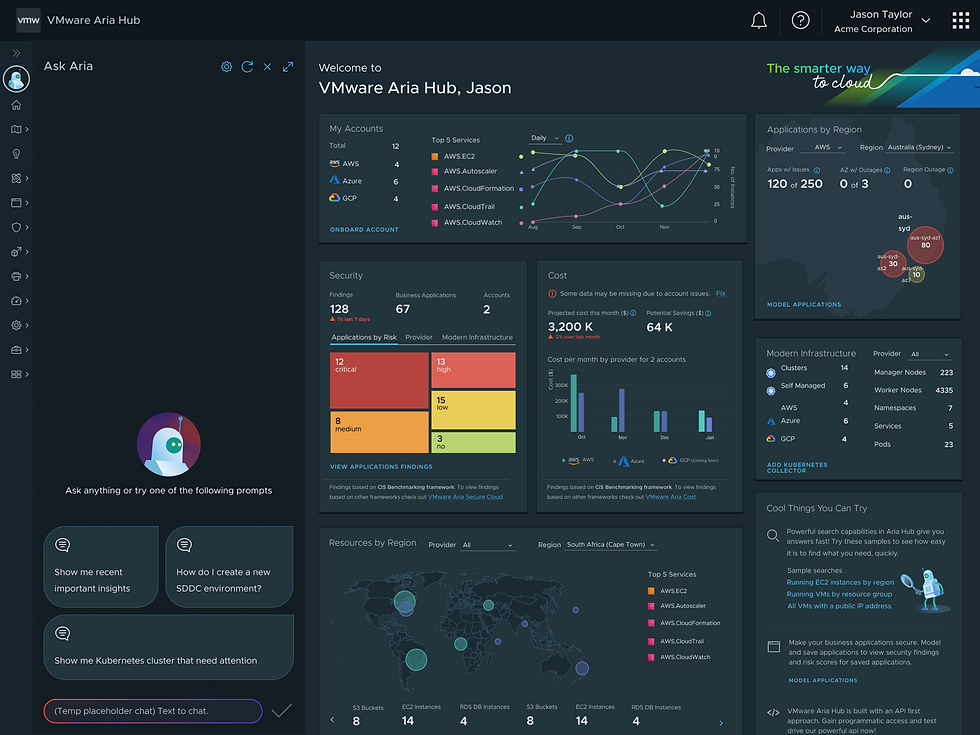Image resolution: width=980 pixels, height=735 pixels.
Task: Click VIEW APPLICATIONS FINDINGS link
Action: pos(381,467)
